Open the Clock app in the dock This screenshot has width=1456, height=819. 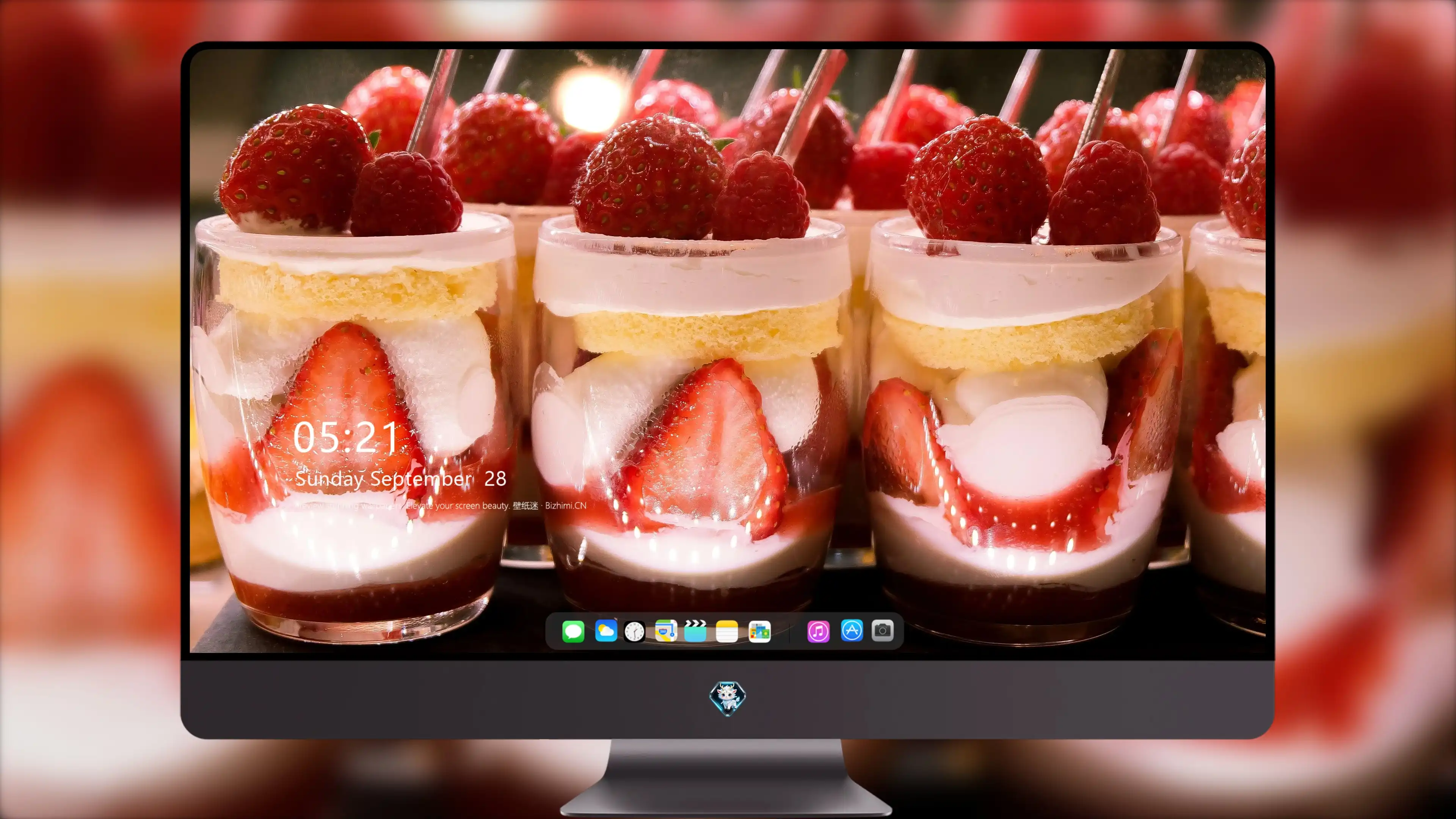pyautogui.click(x=634, y=631)
